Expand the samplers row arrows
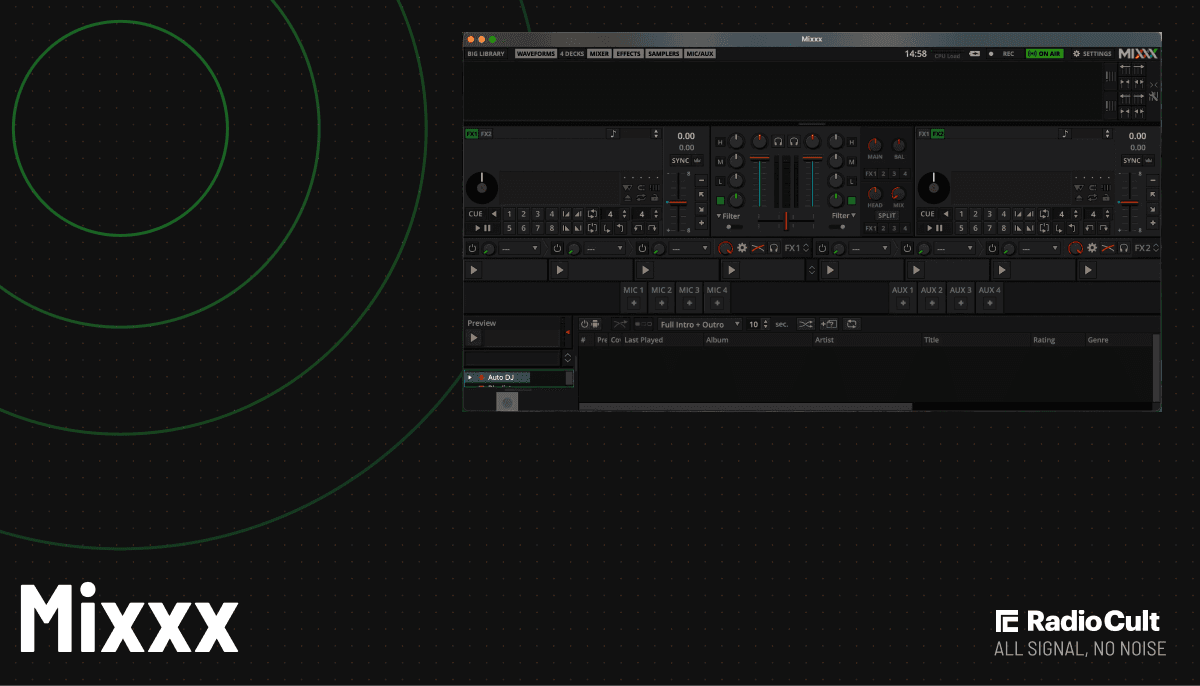Image resolution: width=1200 pixels, height=686 pixels. pyautogui.click(x=811, y=270)
